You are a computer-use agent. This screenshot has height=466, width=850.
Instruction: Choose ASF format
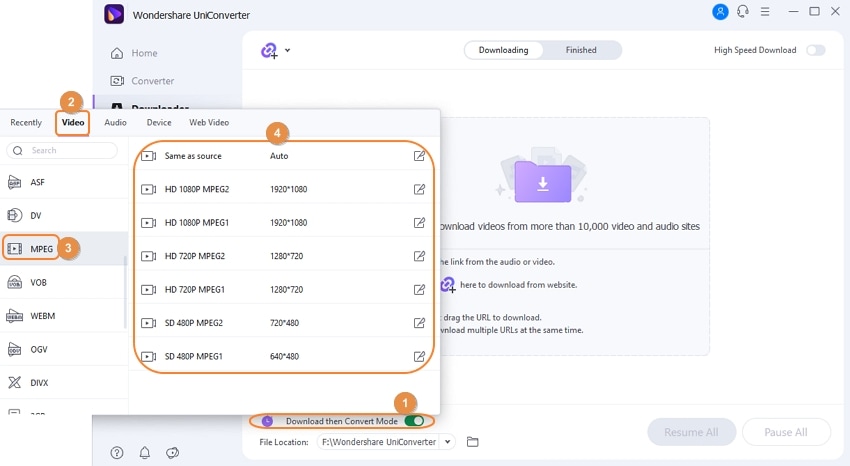[63, 182]
